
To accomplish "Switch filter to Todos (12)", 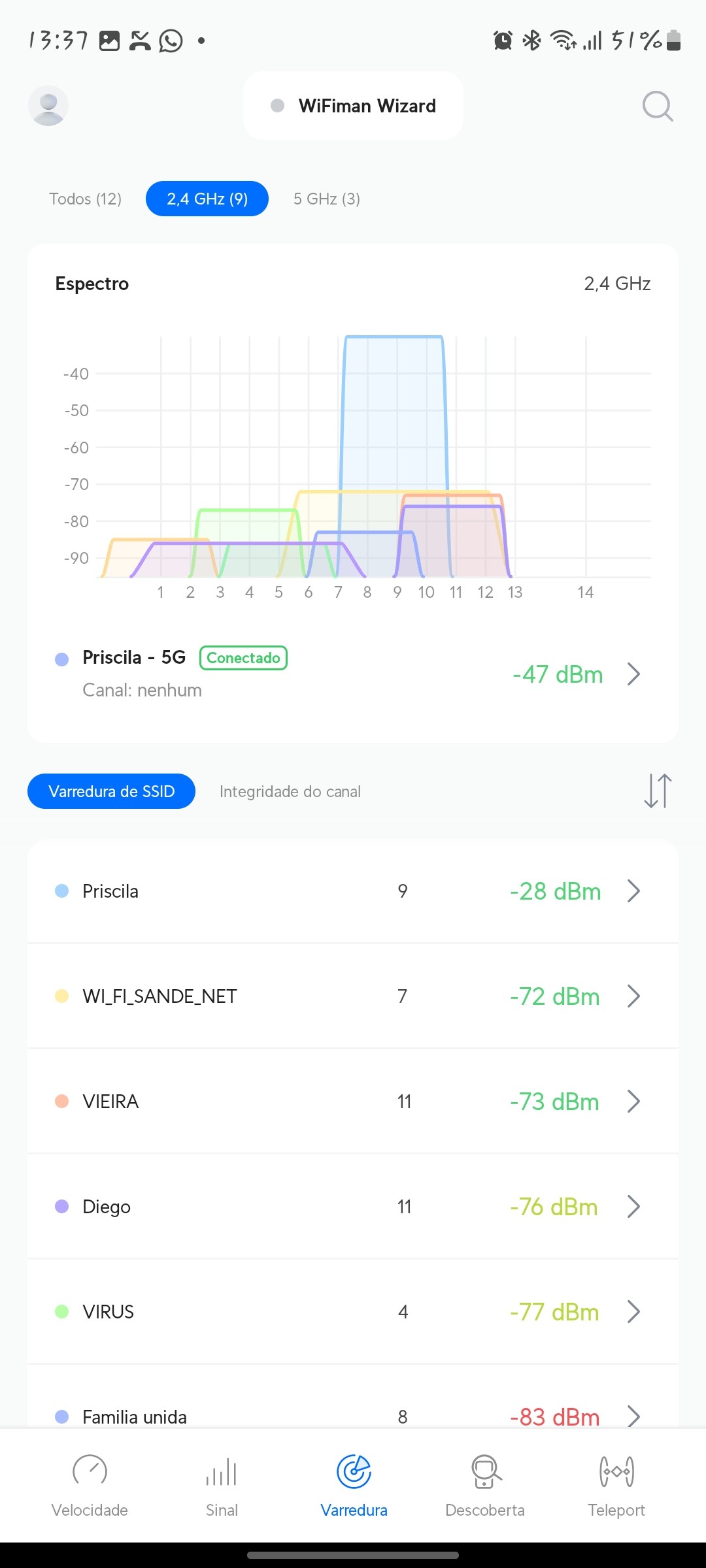I will coord(86,199).
